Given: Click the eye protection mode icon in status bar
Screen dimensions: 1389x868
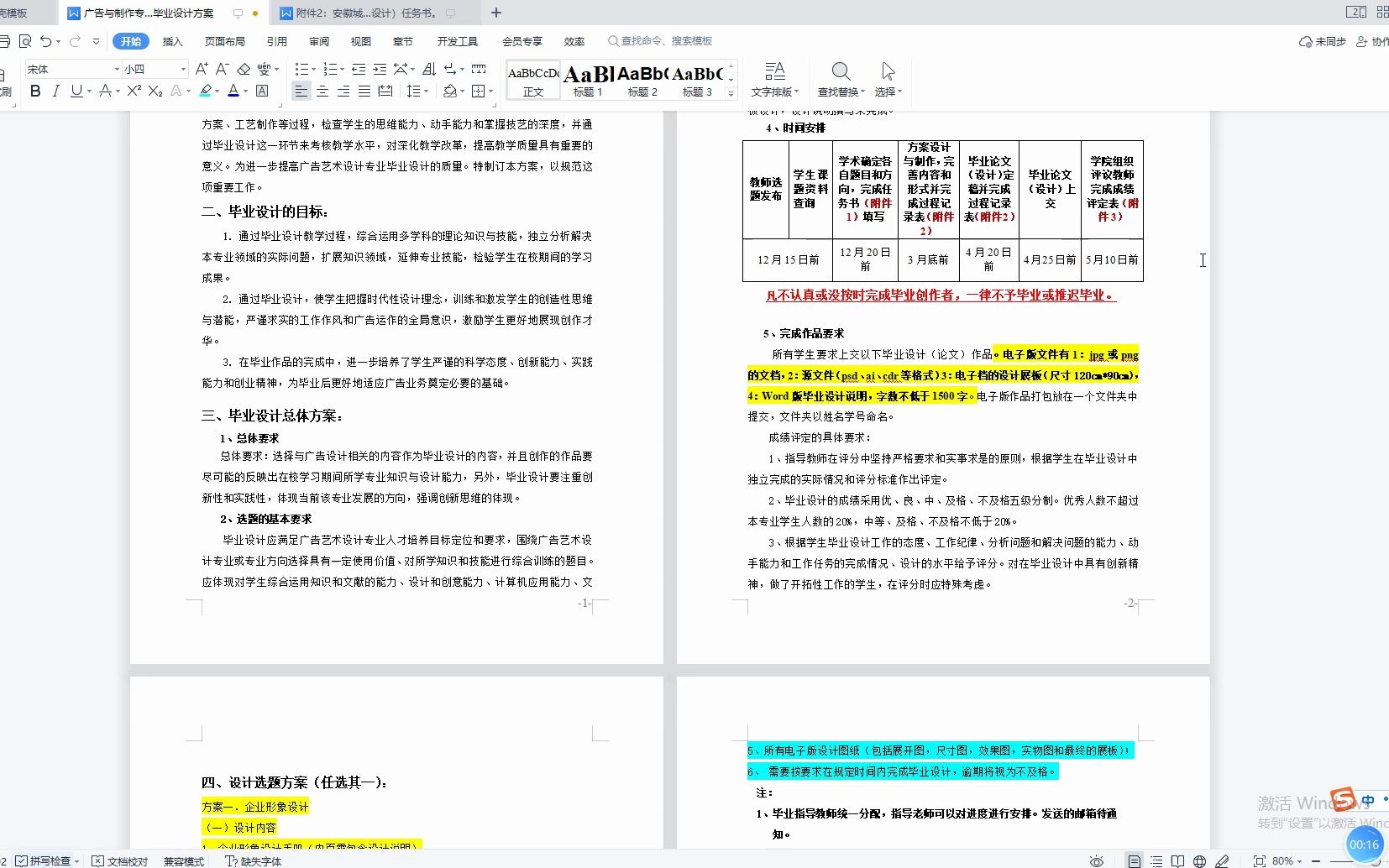Looking at the screenshot, I should [1097, 860].
